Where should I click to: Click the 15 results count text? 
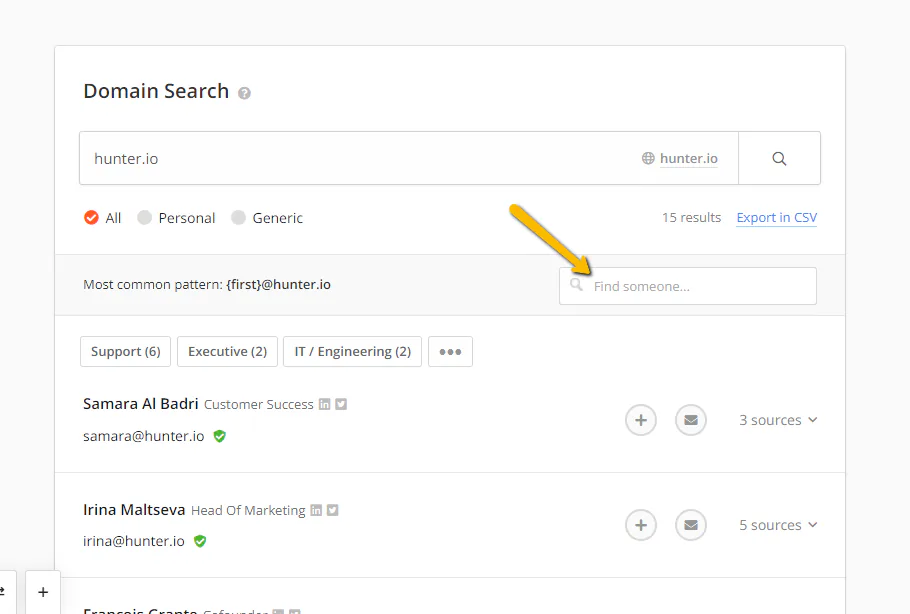(x=691, y=218)
